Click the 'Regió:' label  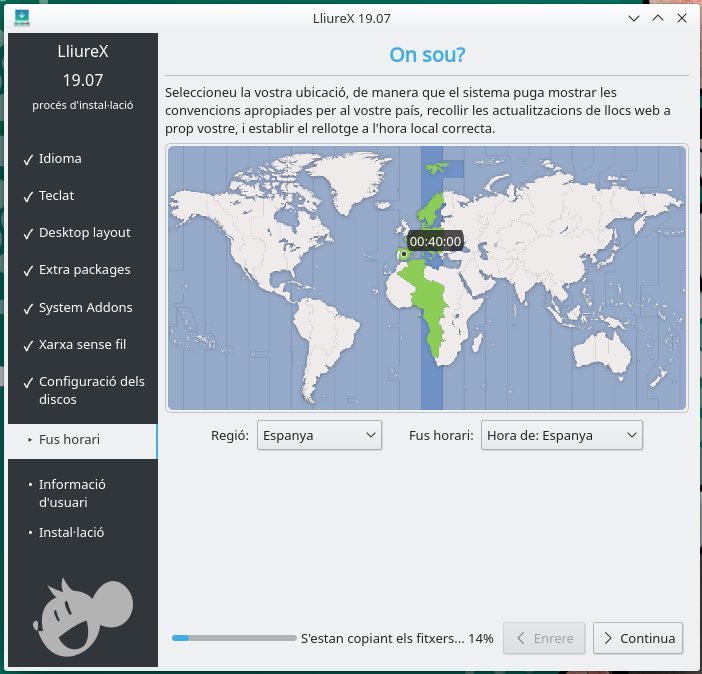230,435
